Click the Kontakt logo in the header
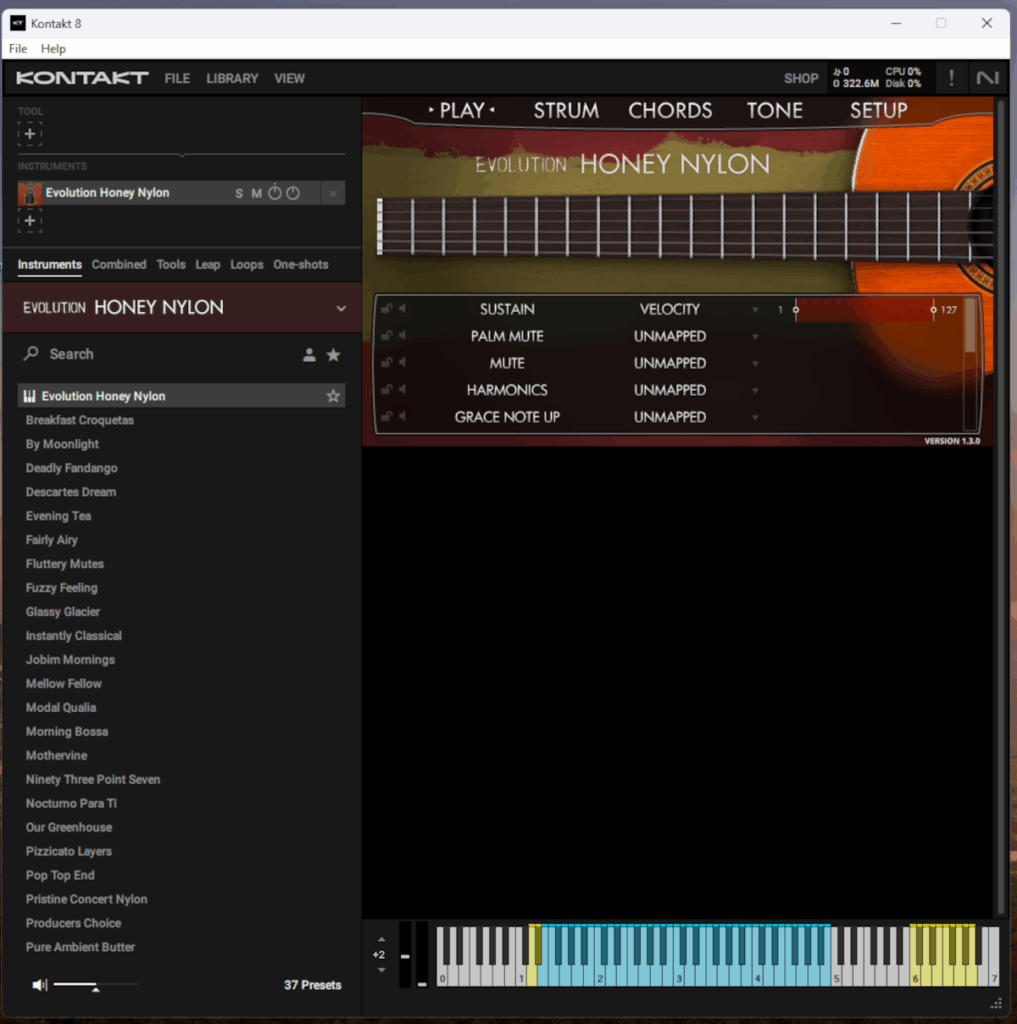Image resolution: width=1017 pixels, height=1024 pixels. click(x=82, y=78)
